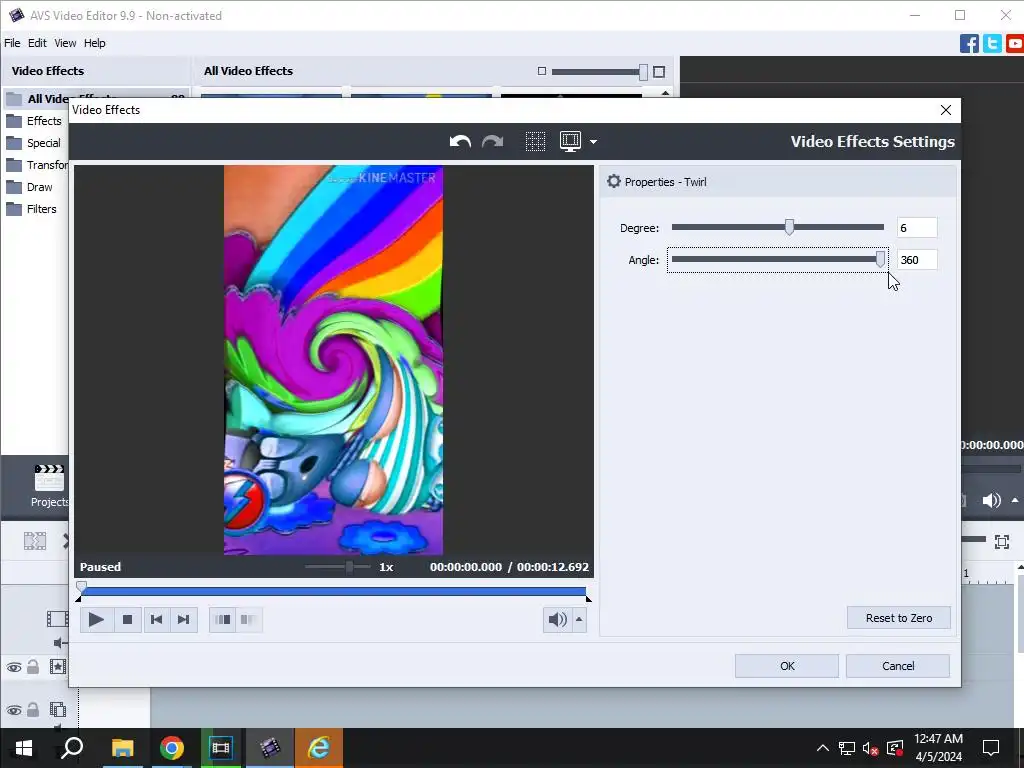
Task: Select the Effects folder in sidebar
Action: pyautogui.click(x=35, y=121)
